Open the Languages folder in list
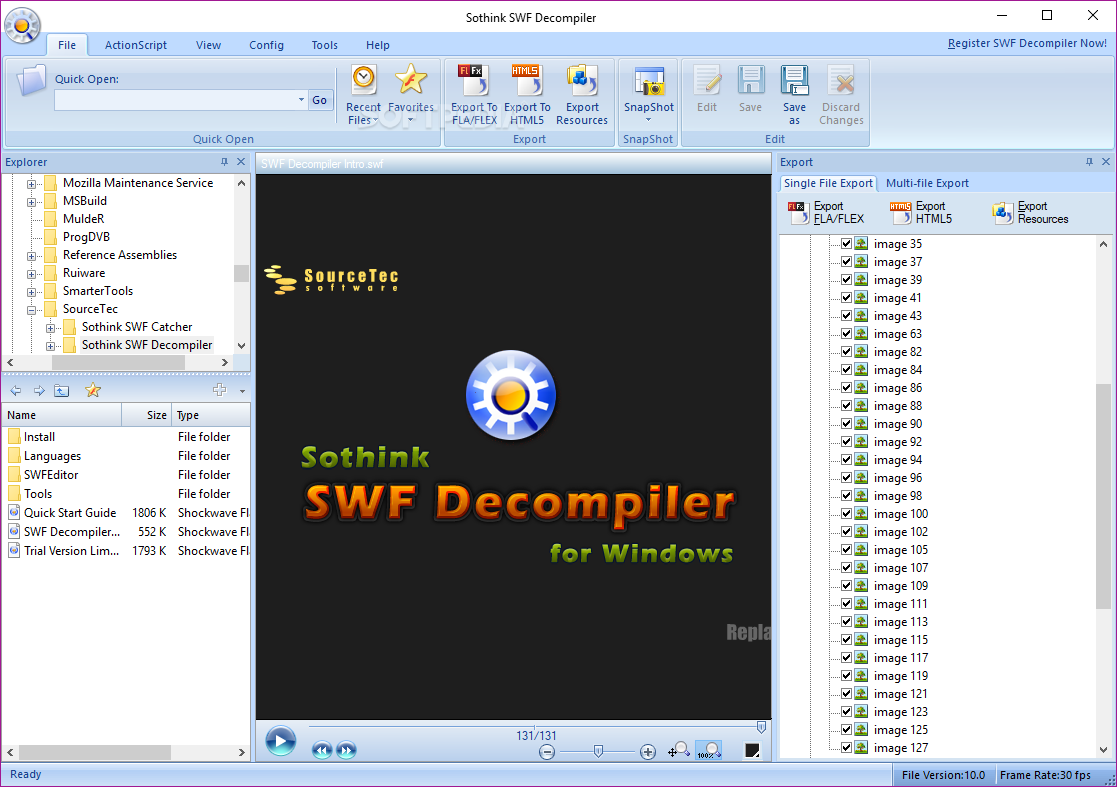 (x=52, y=456)
